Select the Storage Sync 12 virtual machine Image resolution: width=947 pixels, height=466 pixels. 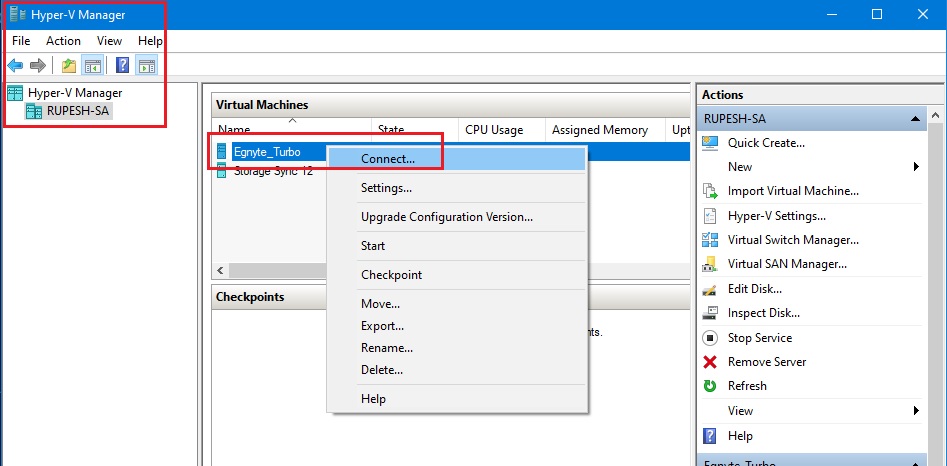[273, 171]
